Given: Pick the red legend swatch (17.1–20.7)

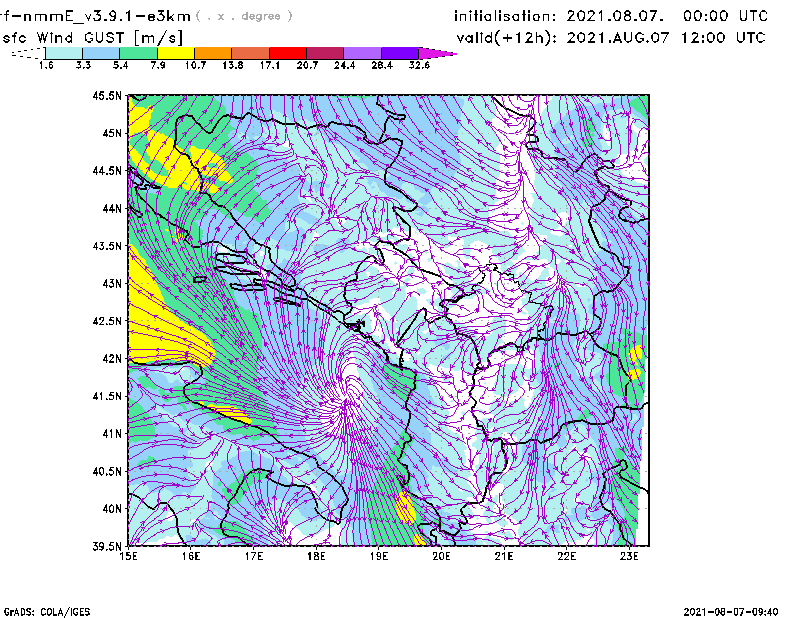Looking at the screenshot, I should (x=288, y=53).
